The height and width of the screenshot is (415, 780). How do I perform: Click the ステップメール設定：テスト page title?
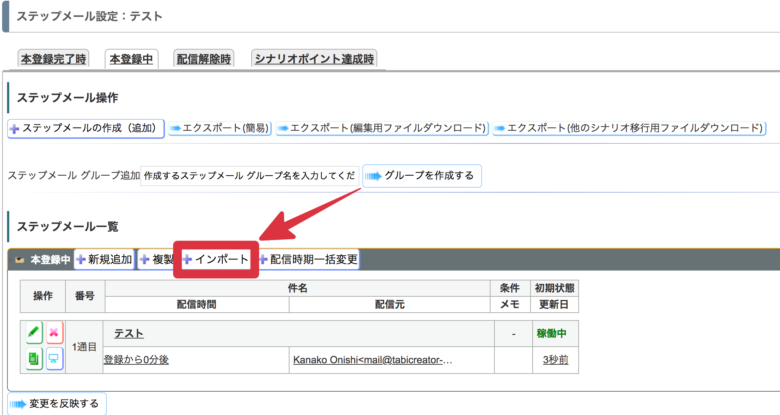(x=90, y=16)
